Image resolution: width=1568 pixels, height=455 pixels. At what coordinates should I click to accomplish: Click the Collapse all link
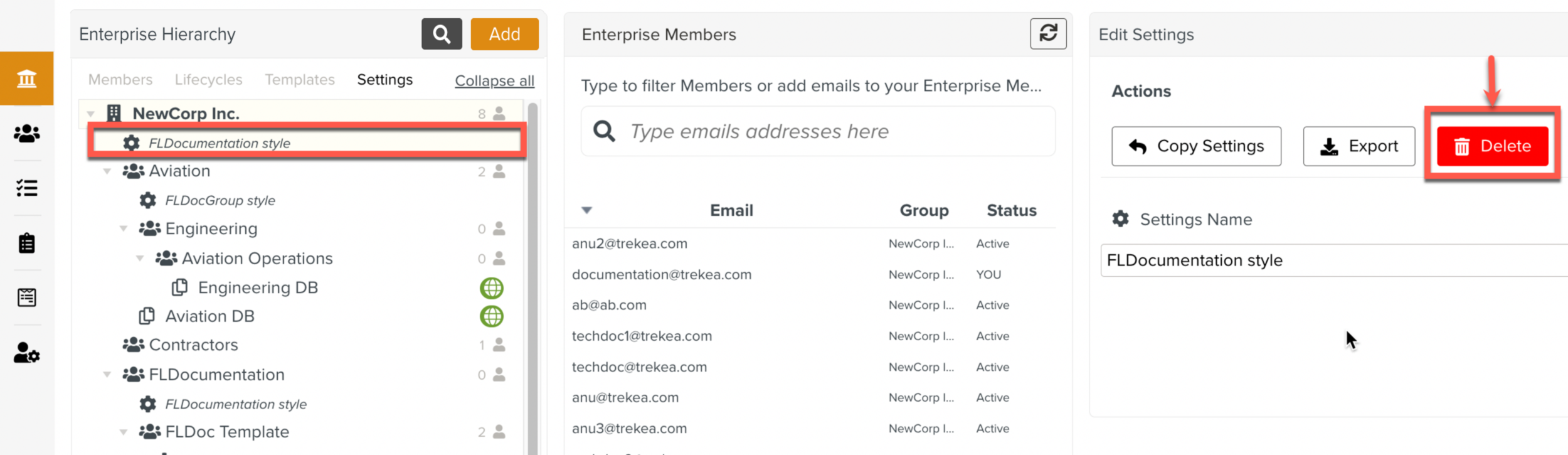point(494,81)
